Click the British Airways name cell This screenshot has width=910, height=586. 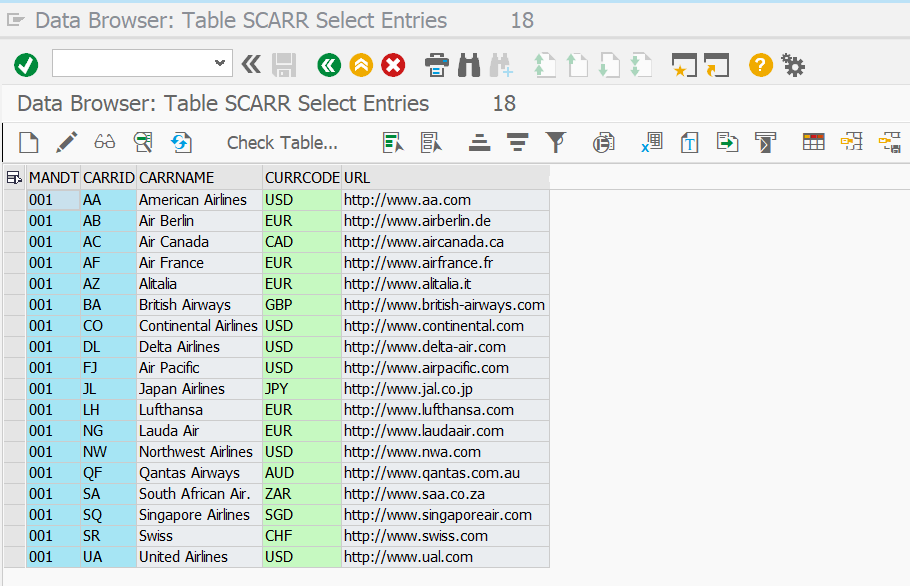pyautogui.click(x=200, y=305)
